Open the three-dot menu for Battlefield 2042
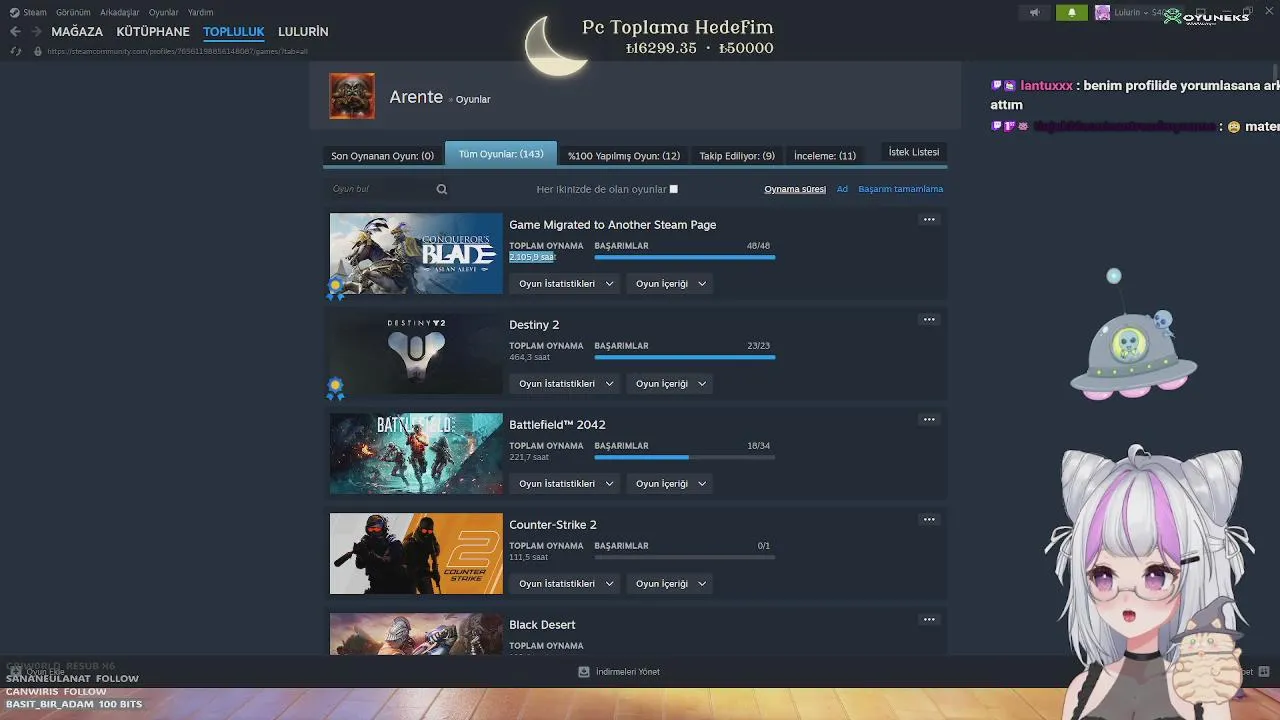Viewport: 1280px width, 720px height. (x=929, y=419)
